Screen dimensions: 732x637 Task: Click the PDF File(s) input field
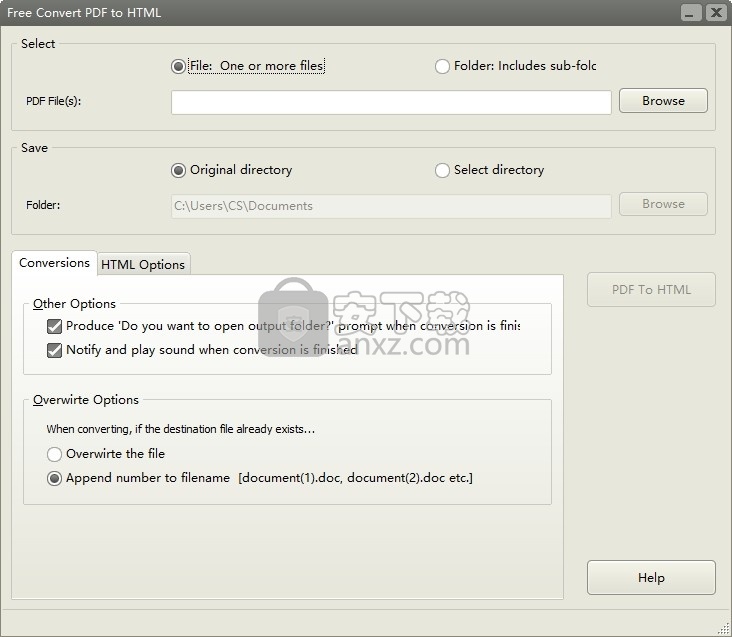391,102
